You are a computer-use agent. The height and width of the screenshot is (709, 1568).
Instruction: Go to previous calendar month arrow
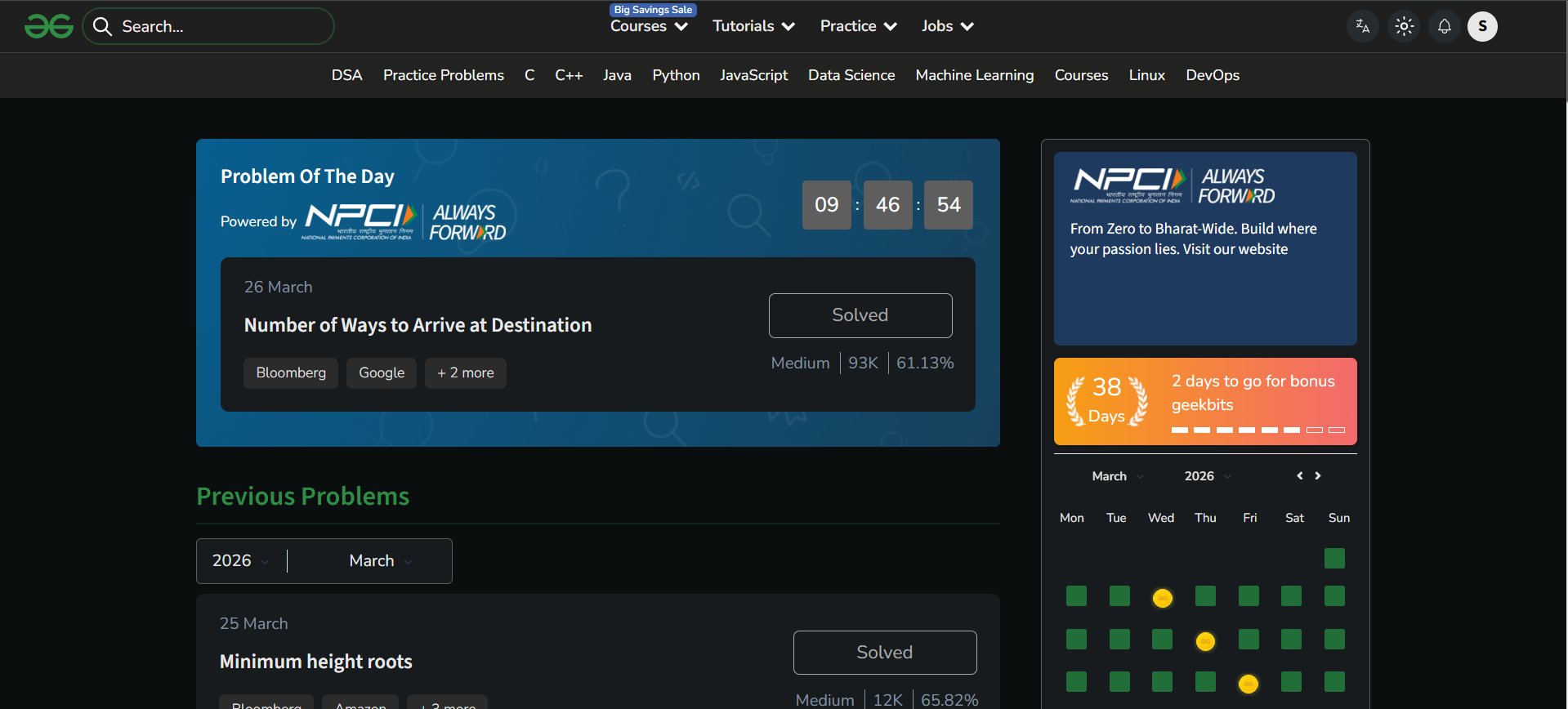point(1299,476)
